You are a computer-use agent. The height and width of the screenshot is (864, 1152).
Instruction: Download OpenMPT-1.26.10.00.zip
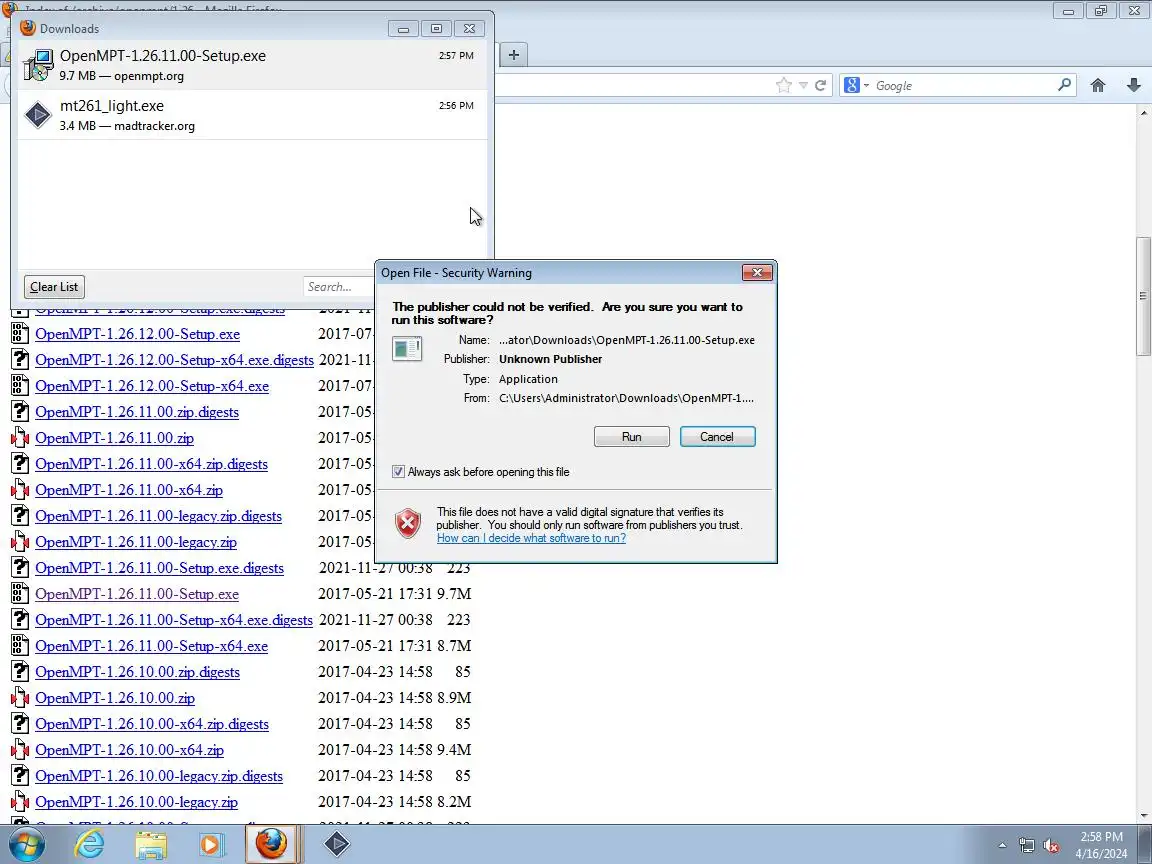tap(115, 698)
